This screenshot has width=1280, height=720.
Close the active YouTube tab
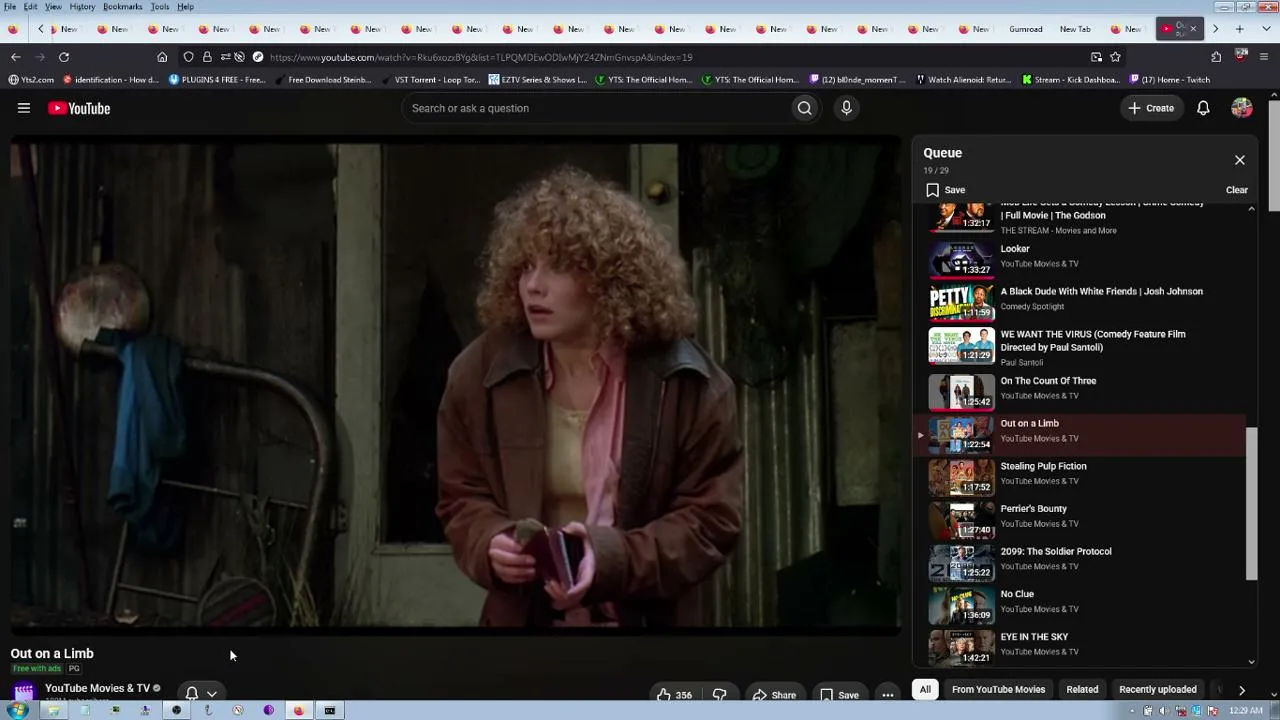click(x=1193, y=29)
